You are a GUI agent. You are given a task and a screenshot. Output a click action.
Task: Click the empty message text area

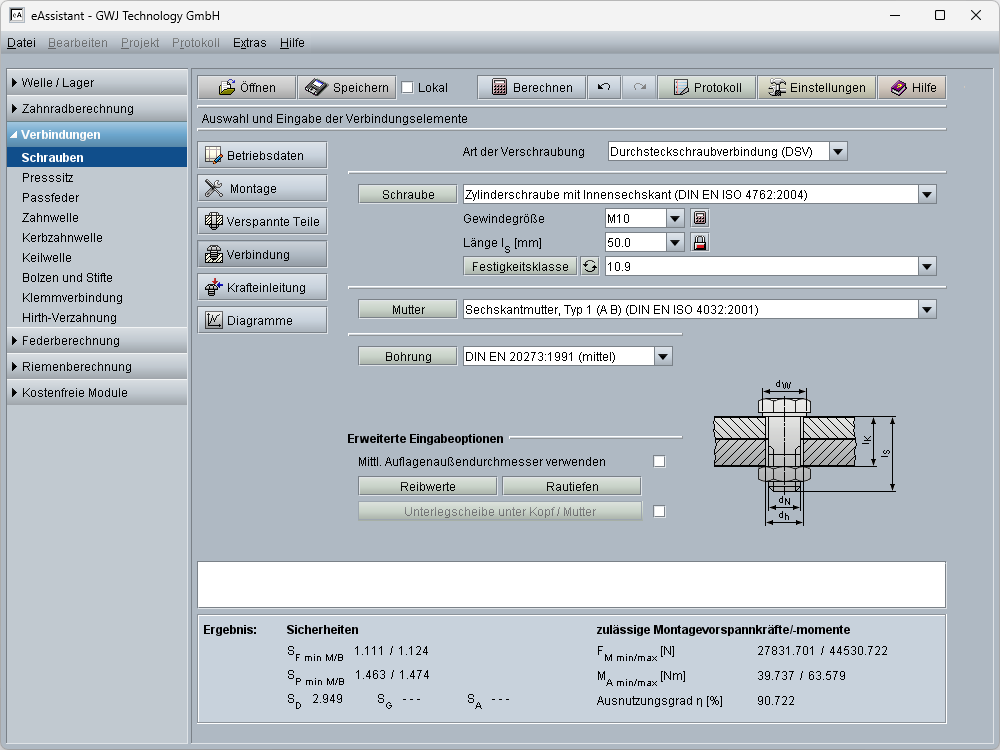click(x=571, y=584)
